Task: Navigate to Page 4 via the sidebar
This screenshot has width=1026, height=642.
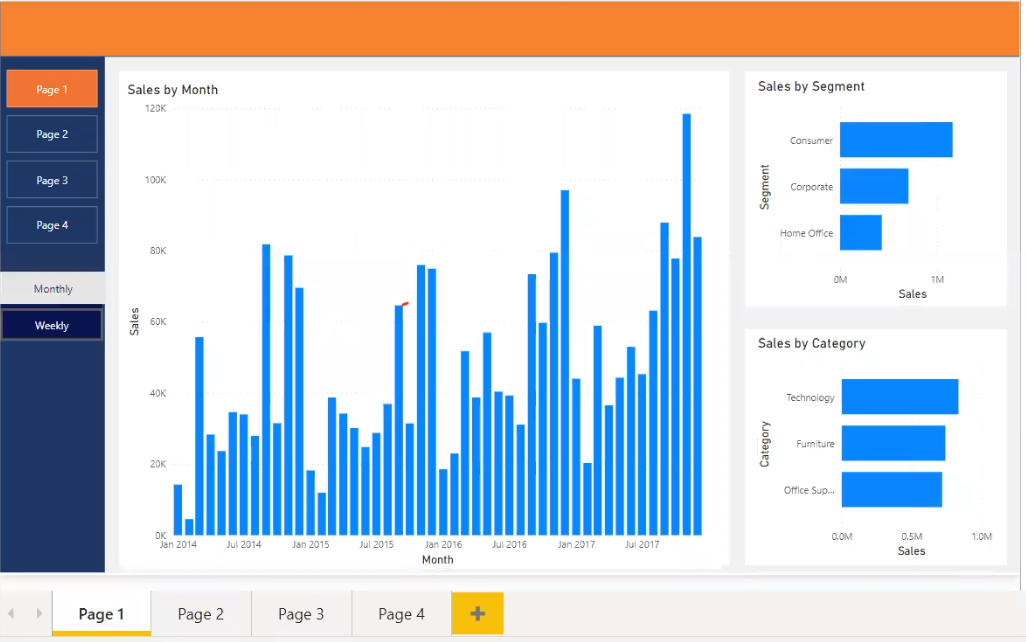Action: click(52, 224)
